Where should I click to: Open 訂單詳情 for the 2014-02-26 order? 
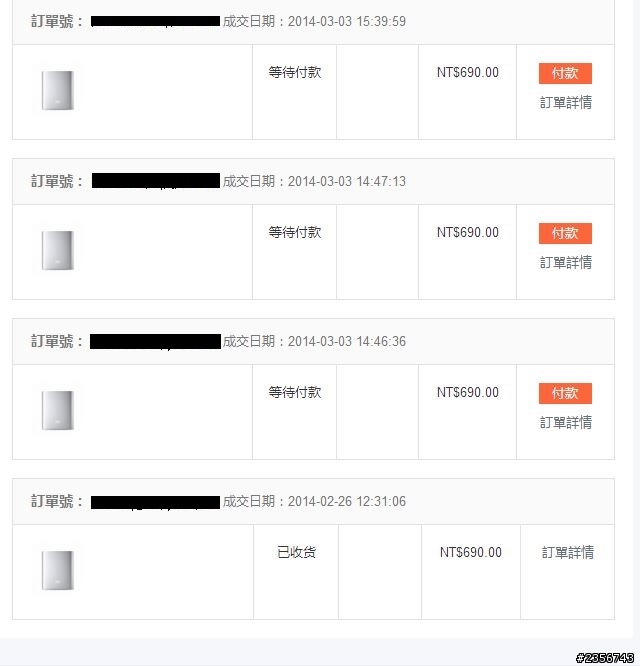pyautogui.click(x=568, y=552)
